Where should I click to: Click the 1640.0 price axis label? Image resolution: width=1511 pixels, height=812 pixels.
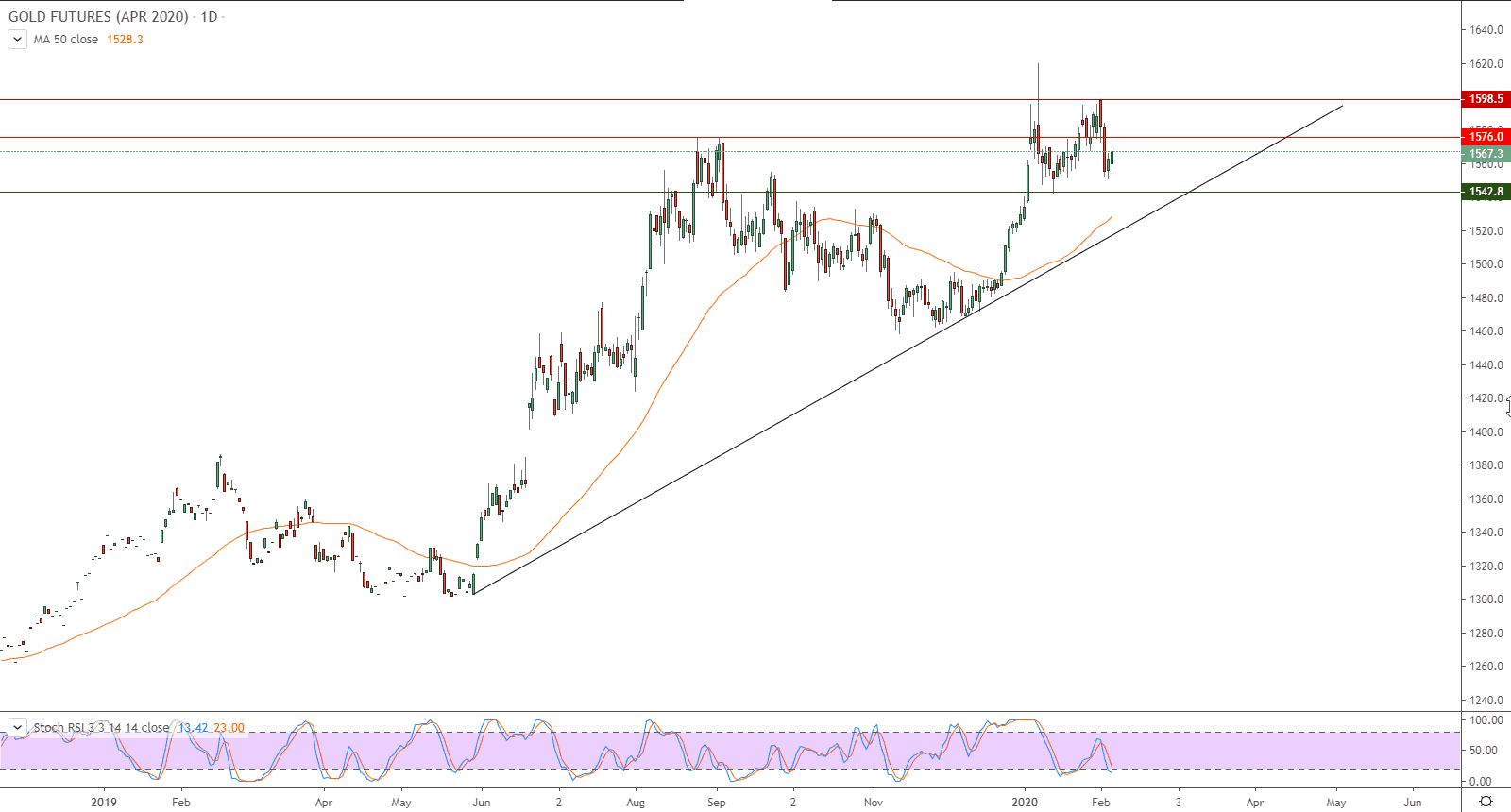(x=1486, y=30)
